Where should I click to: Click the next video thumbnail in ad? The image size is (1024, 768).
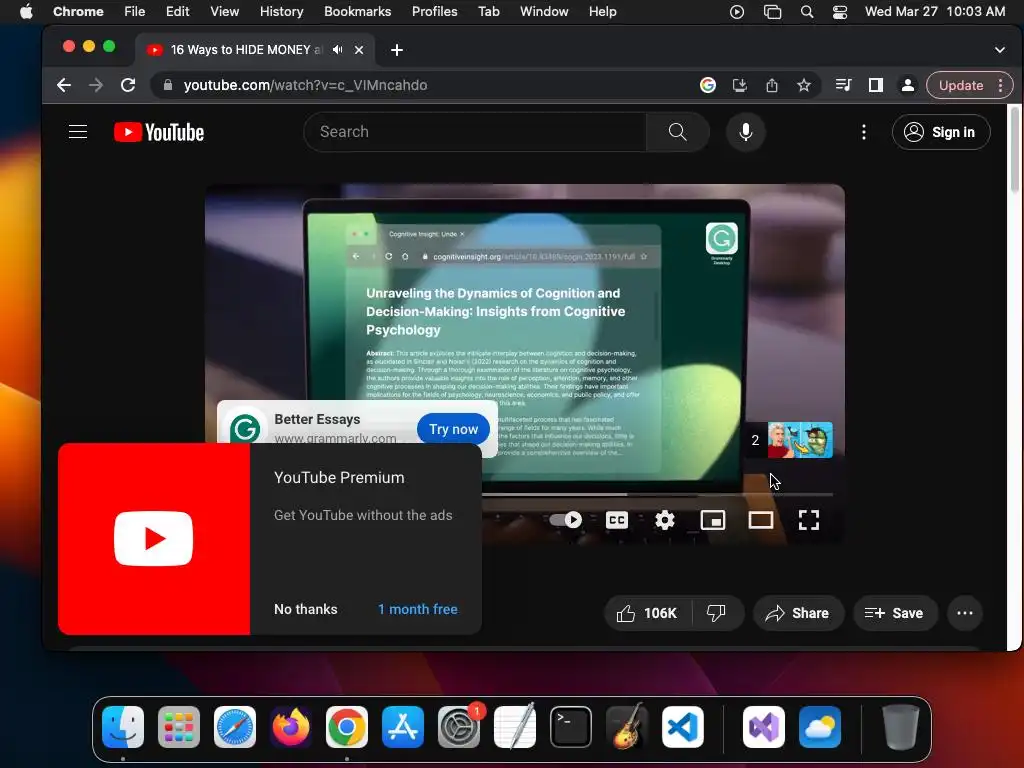click(x=800, y=440)
